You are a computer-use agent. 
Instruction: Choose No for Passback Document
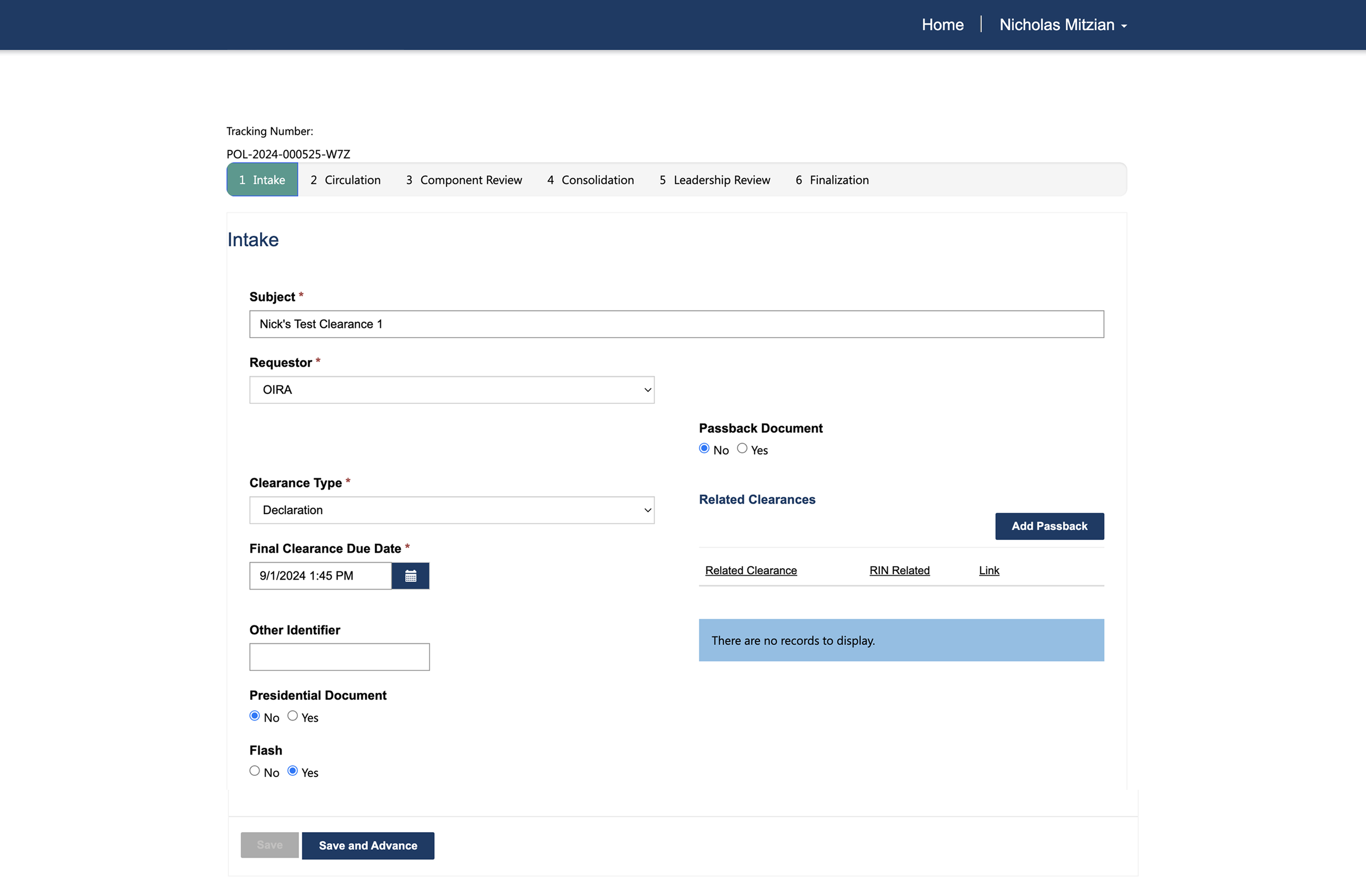(x=704, y=449)
